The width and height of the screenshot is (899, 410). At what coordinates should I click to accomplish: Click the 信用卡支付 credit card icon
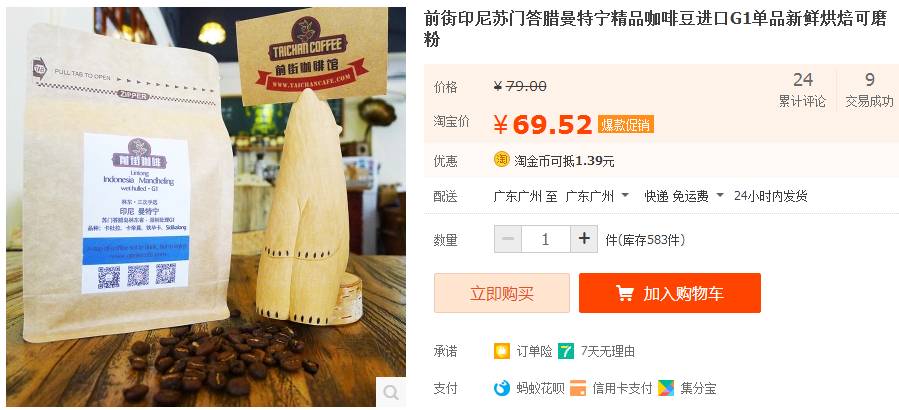(x=578, y=388)
